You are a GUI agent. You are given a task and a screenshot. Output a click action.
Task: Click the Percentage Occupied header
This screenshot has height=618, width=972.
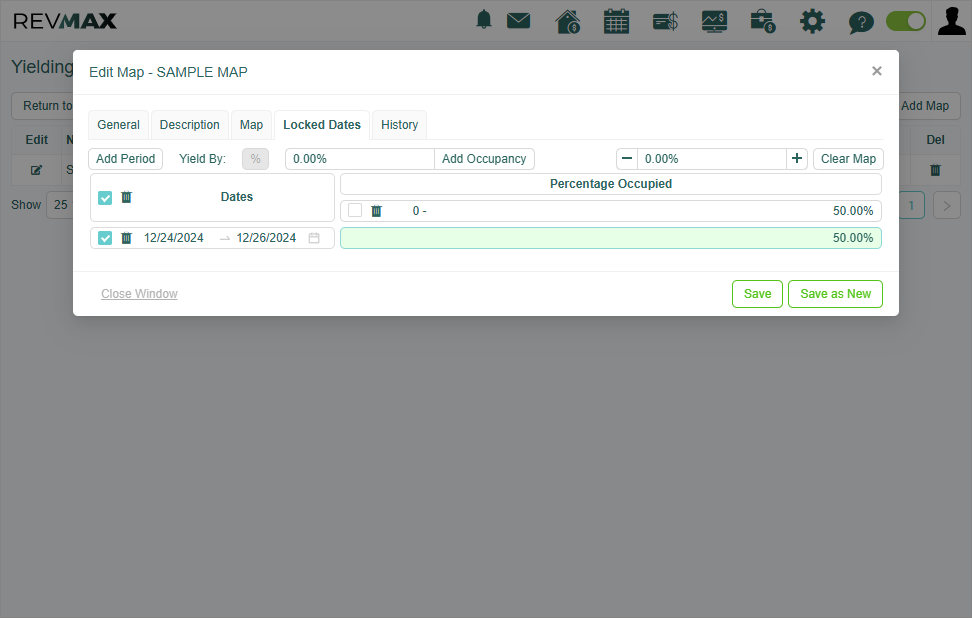[x=611, y=184]
